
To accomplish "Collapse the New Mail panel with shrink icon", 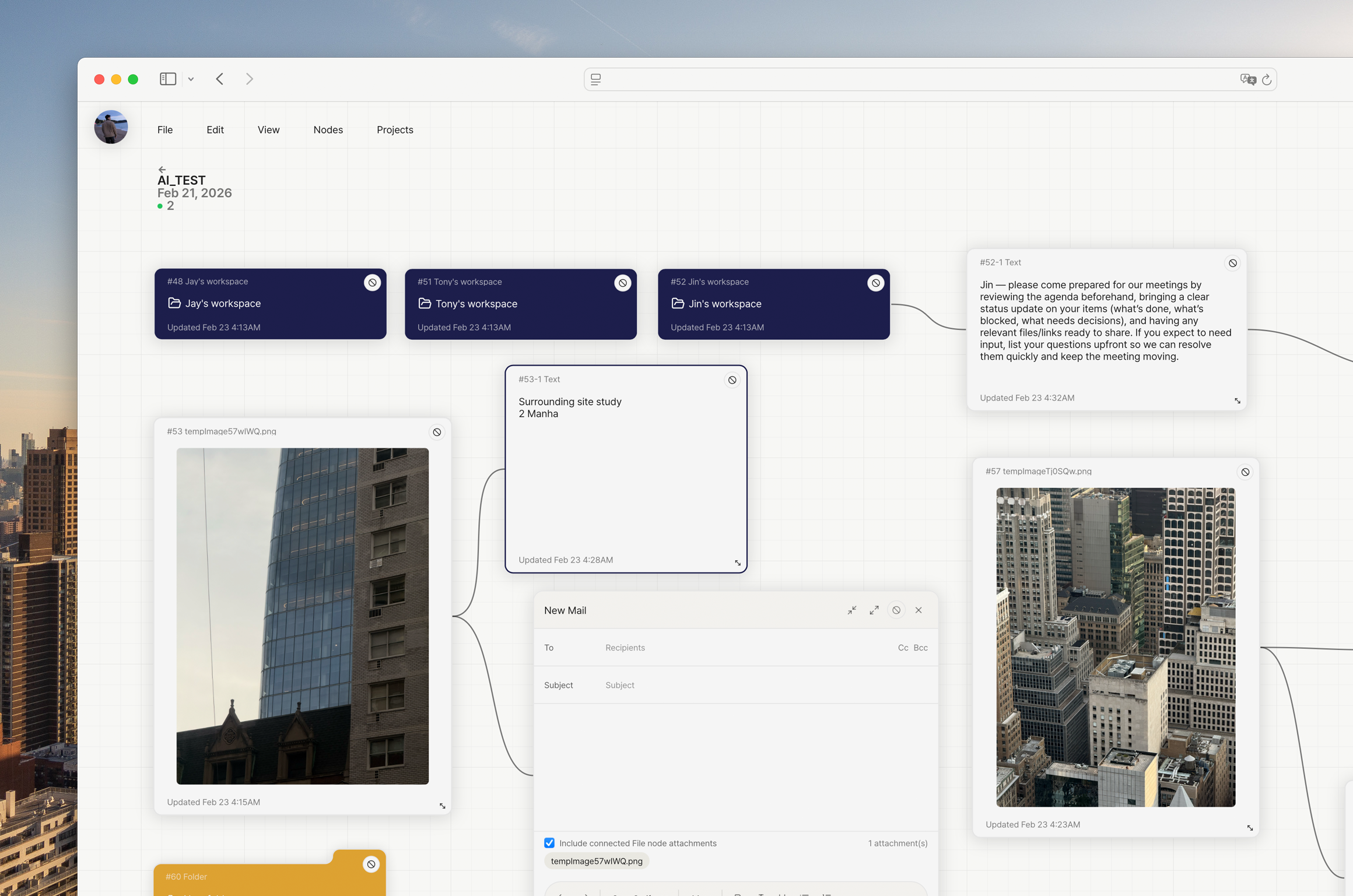I will (852, 610).
